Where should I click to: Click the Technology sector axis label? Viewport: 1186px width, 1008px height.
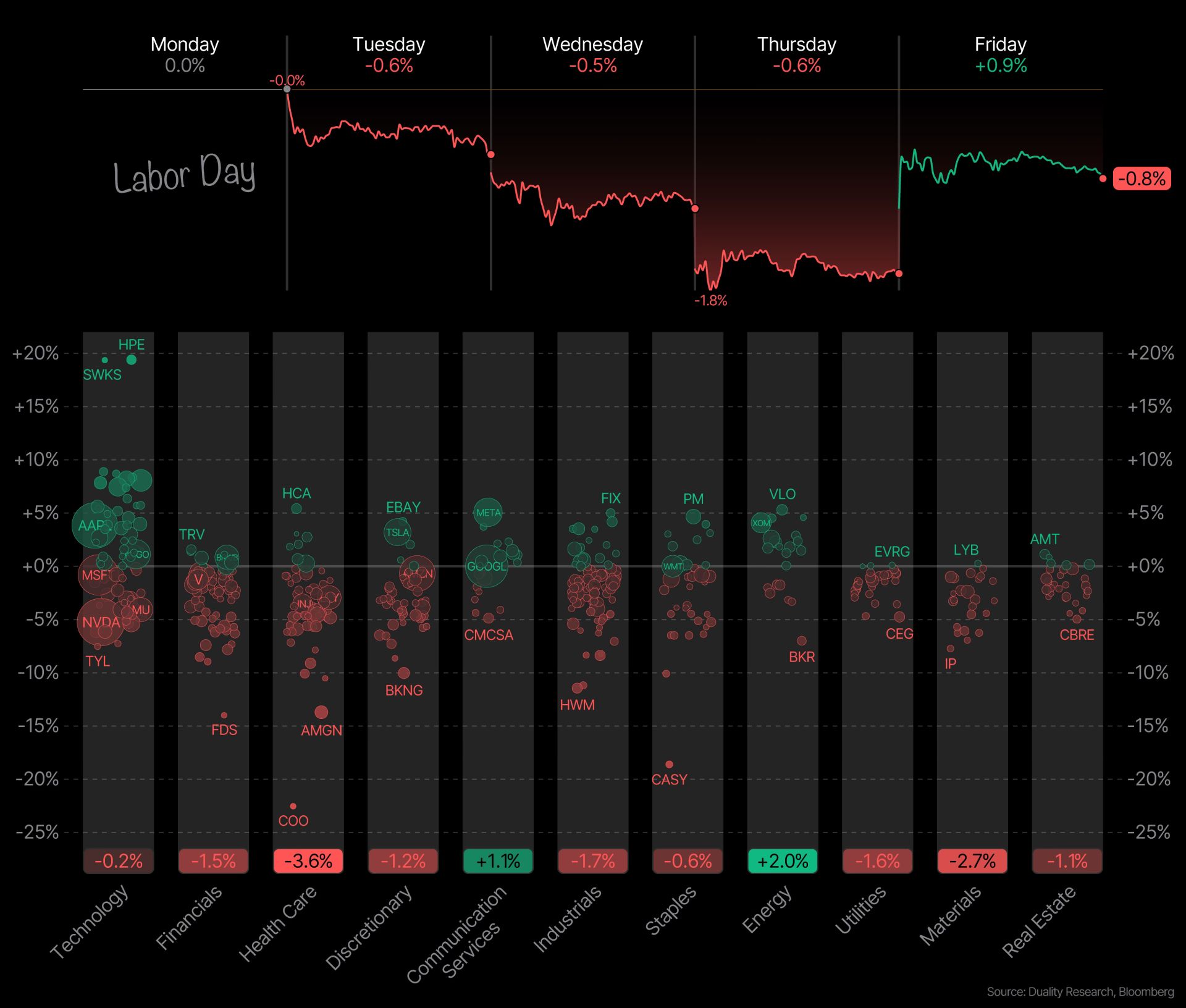tap(90, 922)
